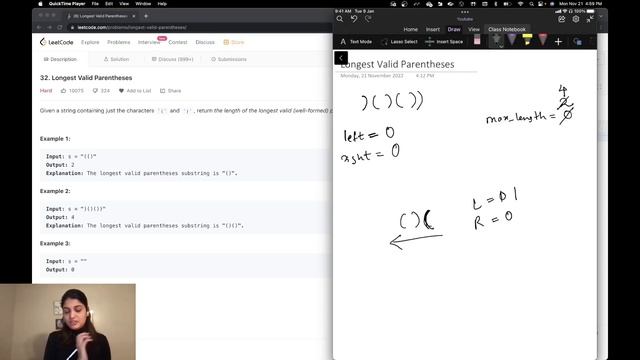The image size is (640, 360).
Task: Select the red pen tool
Action: (542, 40)
